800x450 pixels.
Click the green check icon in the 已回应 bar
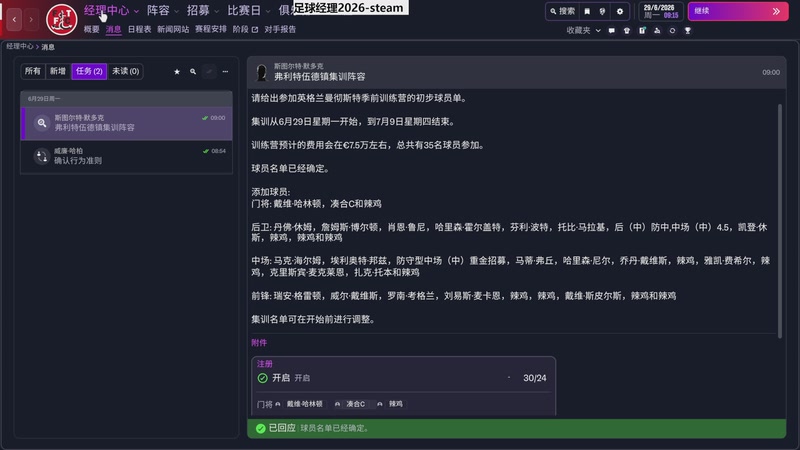(x=261, y=428)
